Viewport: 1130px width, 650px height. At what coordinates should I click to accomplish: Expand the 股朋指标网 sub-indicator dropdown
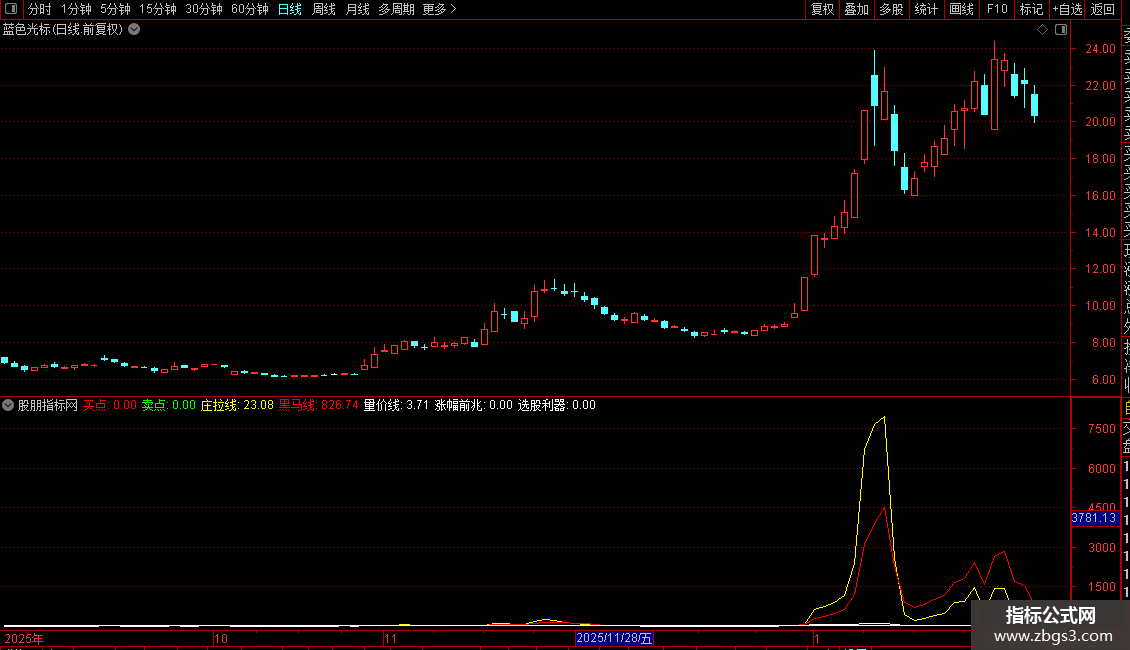pos(8,405)
